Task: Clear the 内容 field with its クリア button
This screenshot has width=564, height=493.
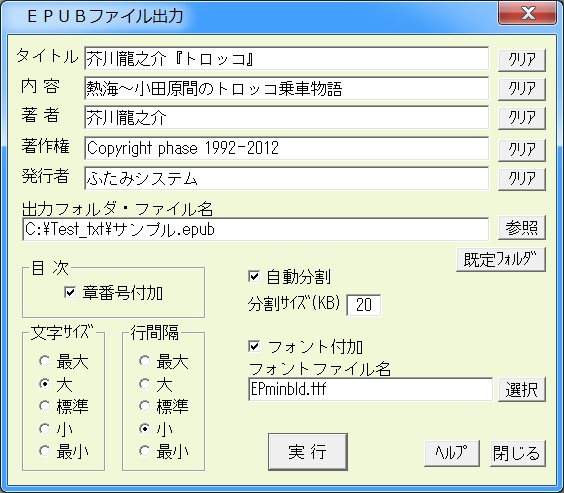Action: pos(522,89)
